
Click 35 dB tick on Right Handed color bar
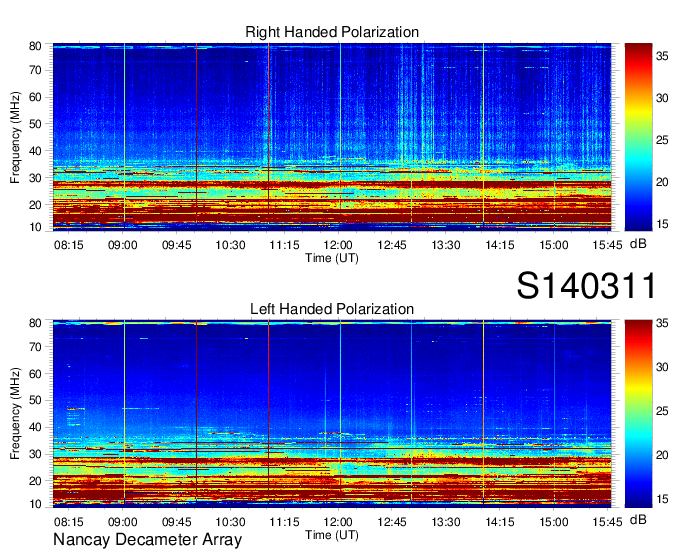click(662, 56)
